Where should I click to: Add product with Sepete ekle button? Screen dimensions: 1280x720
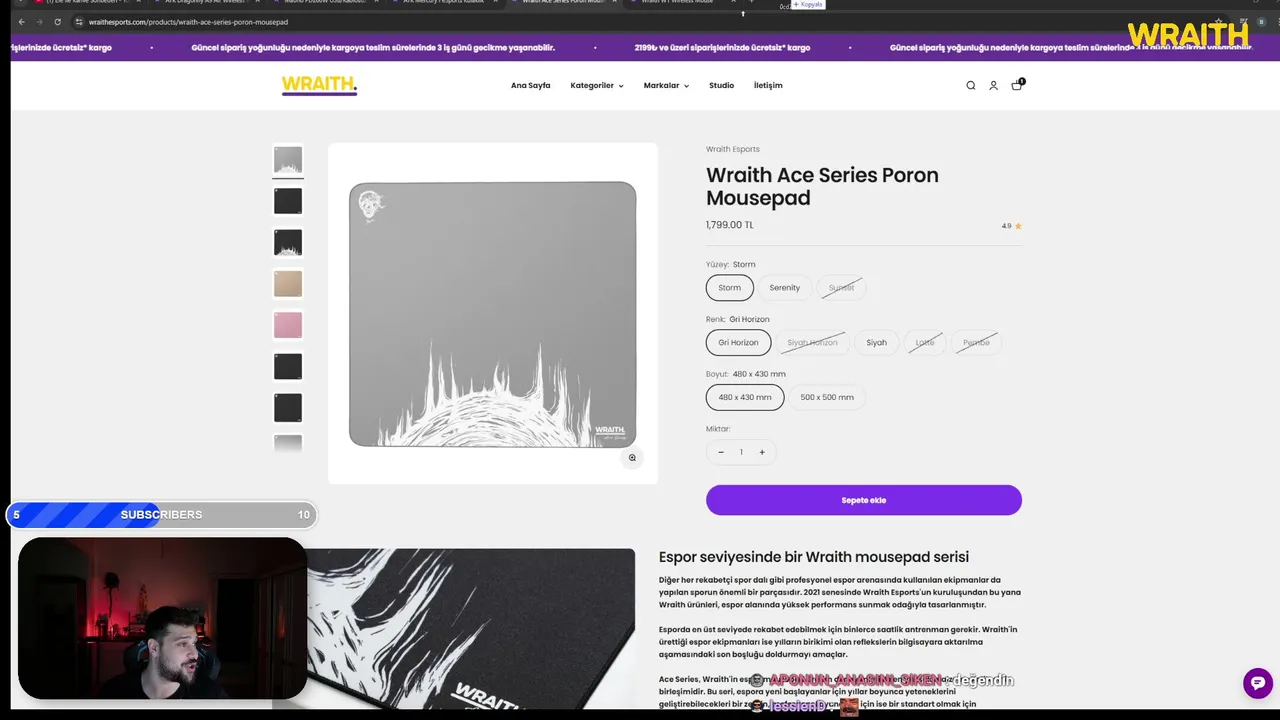point(864,500)
